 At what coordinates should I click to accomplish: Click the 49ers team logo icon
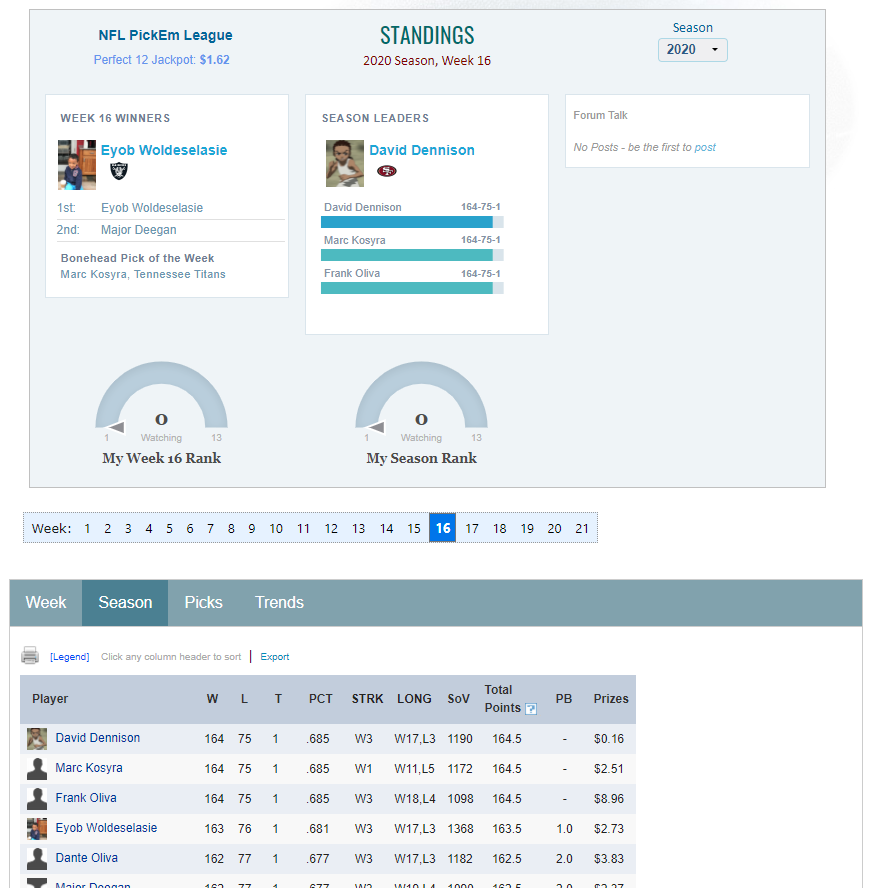[x=387, y=170]
